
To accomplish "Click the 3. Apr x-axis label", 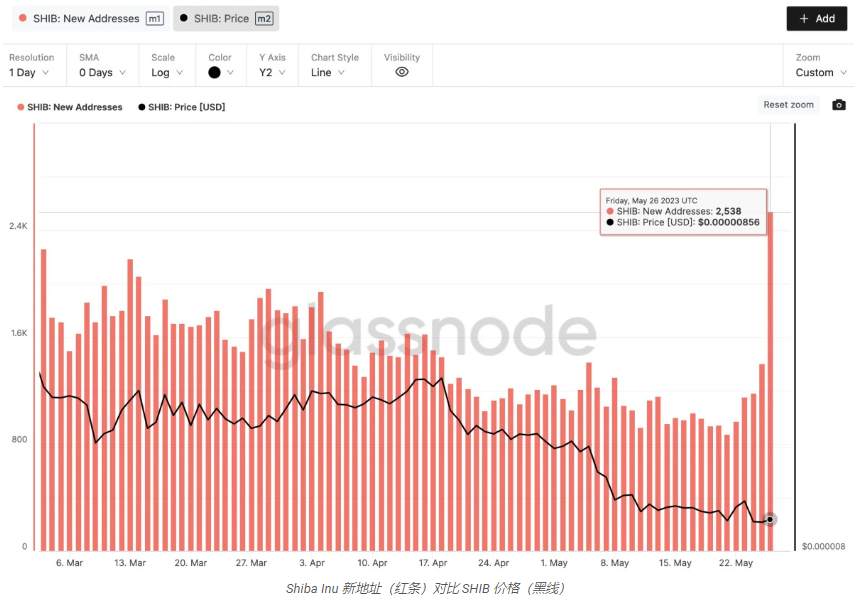I will click(312, 563).
